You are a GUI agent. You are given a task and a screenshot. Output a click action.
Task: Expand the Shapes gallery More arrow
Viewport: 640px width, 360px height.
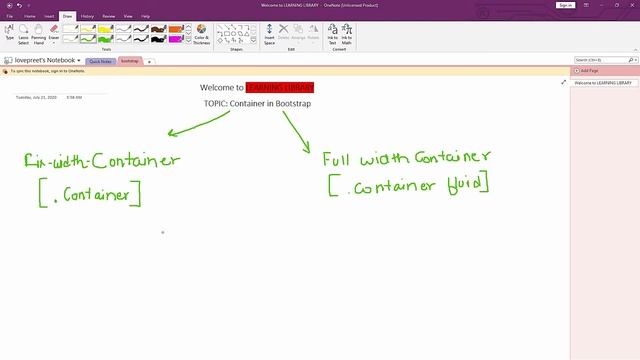coord(253,40)
